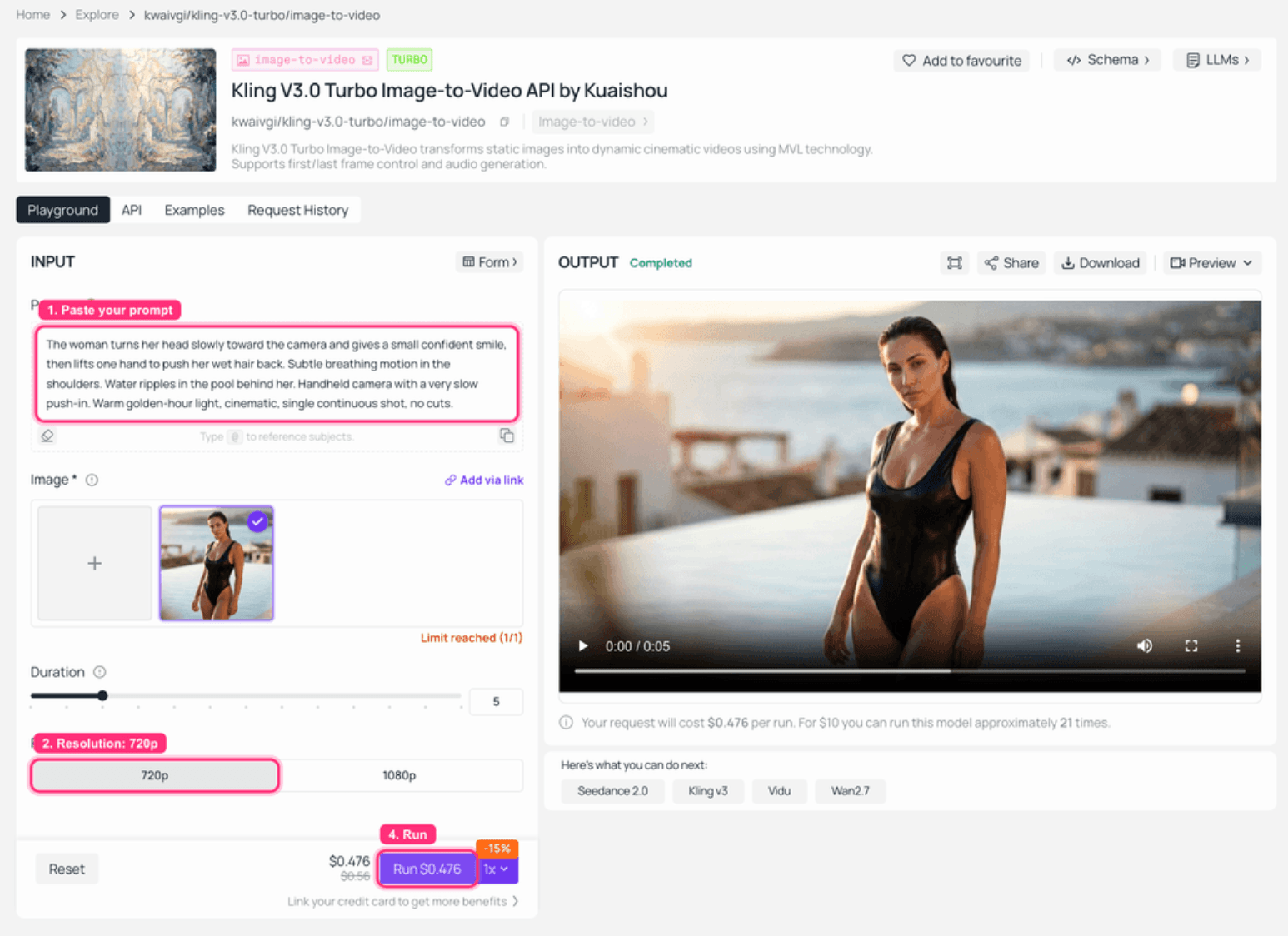Clear prompt with the eraser icon
Image resolution: width=1288 pixels, height=936 pixels.
(x=47, y=436)
